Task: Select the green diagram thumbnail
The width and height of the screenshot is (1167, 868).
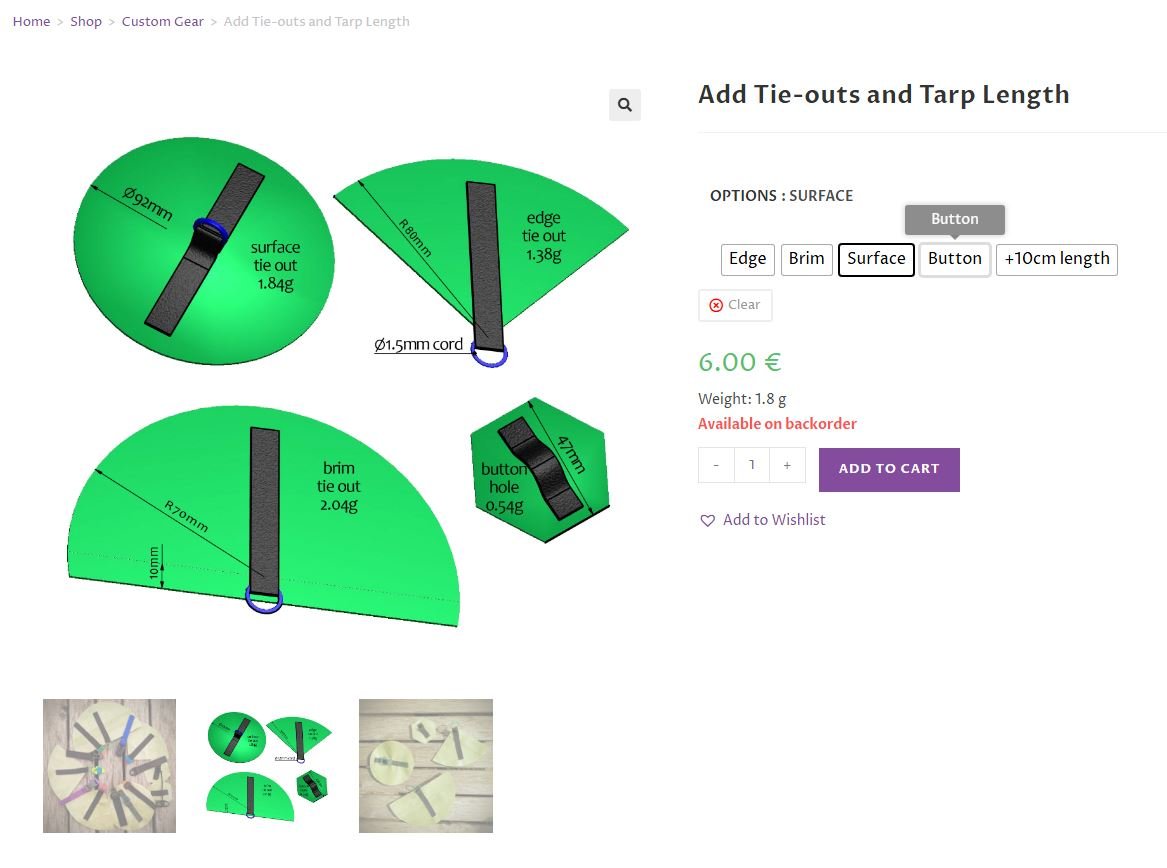Action: 268,766
